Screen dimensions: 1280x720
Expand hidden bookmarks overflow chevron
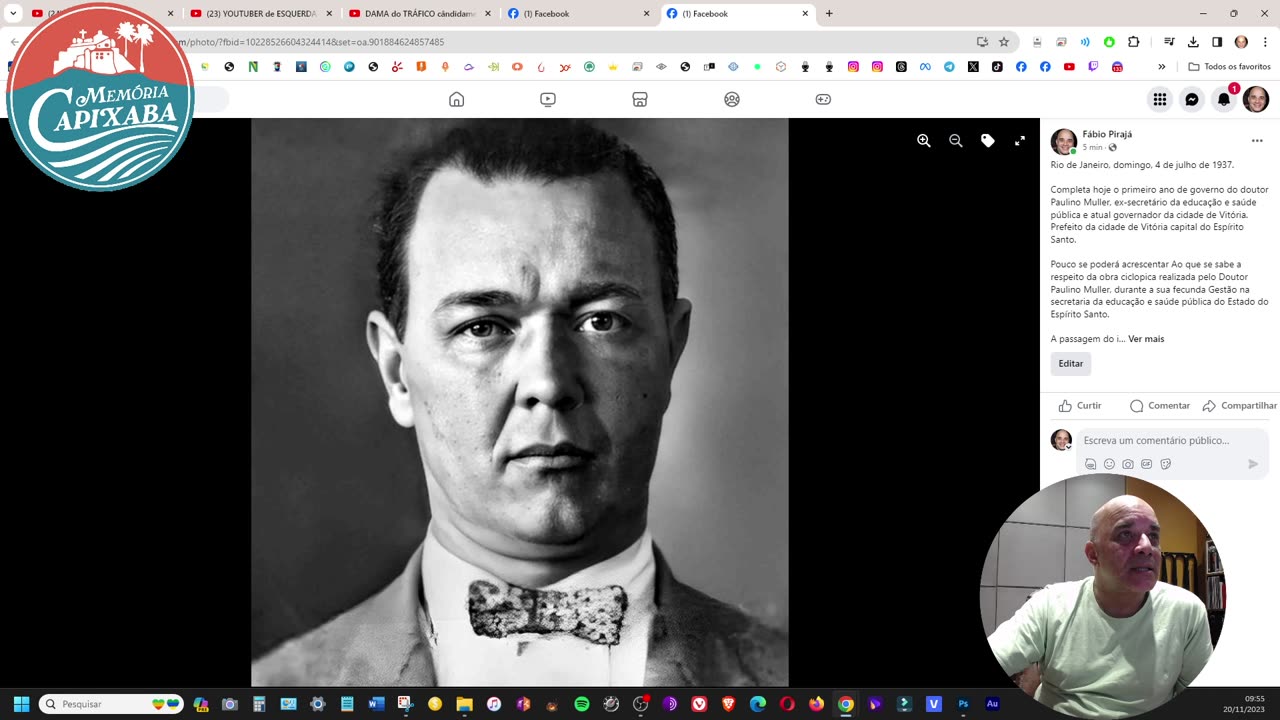click(x=1162, y=67)
